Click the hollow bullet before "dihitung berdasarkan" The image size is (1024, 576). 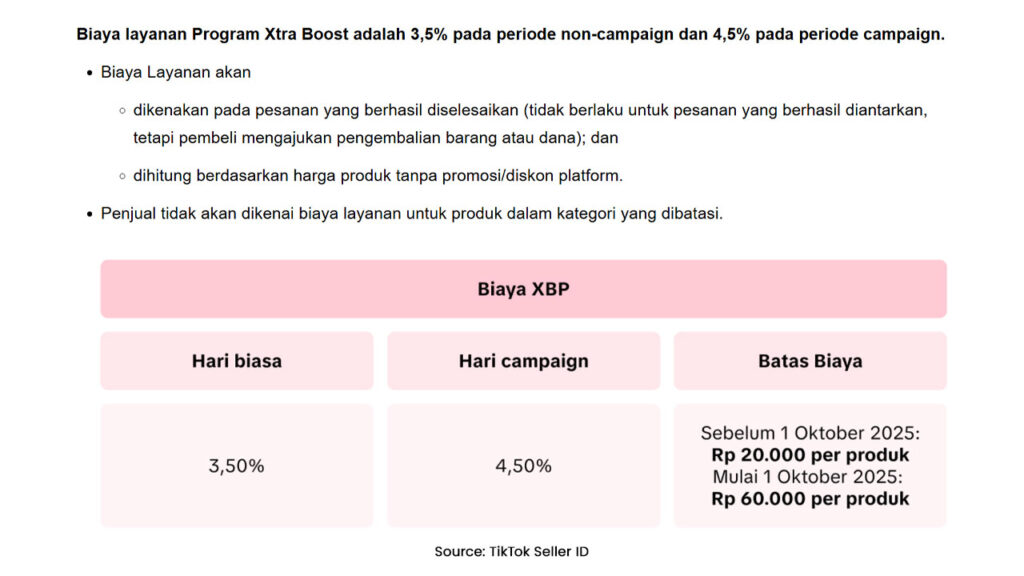pos(122,176)
